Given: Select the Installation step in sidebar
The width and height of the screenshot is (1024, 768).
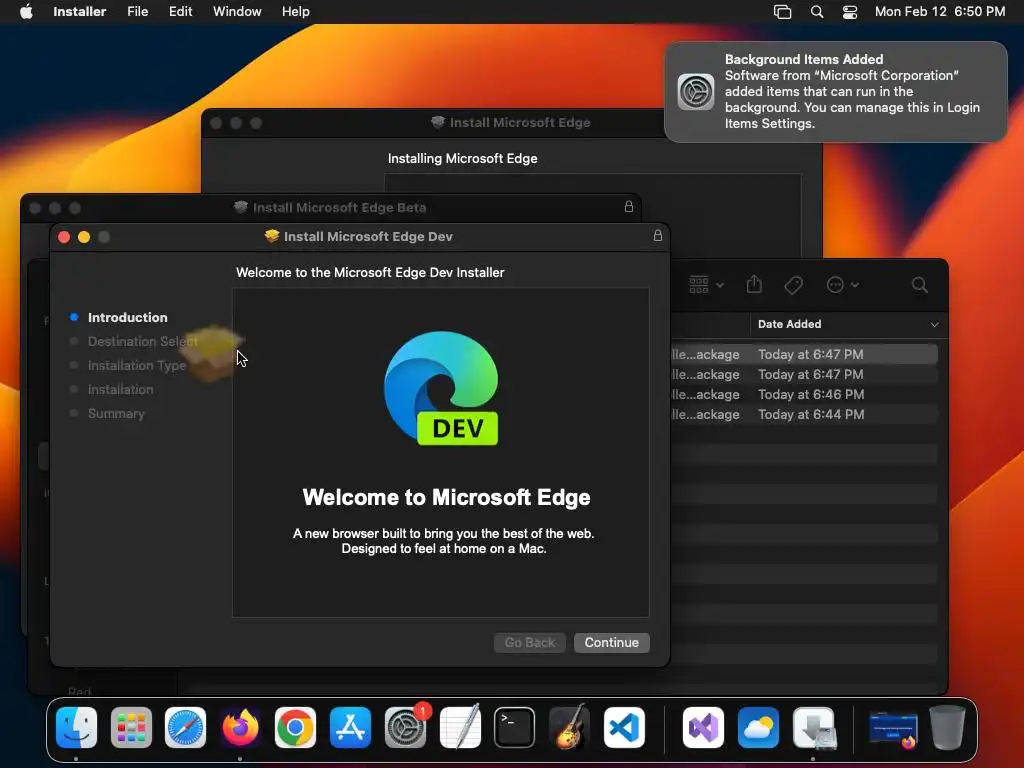Looking at the screenshot, I should 120,390.
